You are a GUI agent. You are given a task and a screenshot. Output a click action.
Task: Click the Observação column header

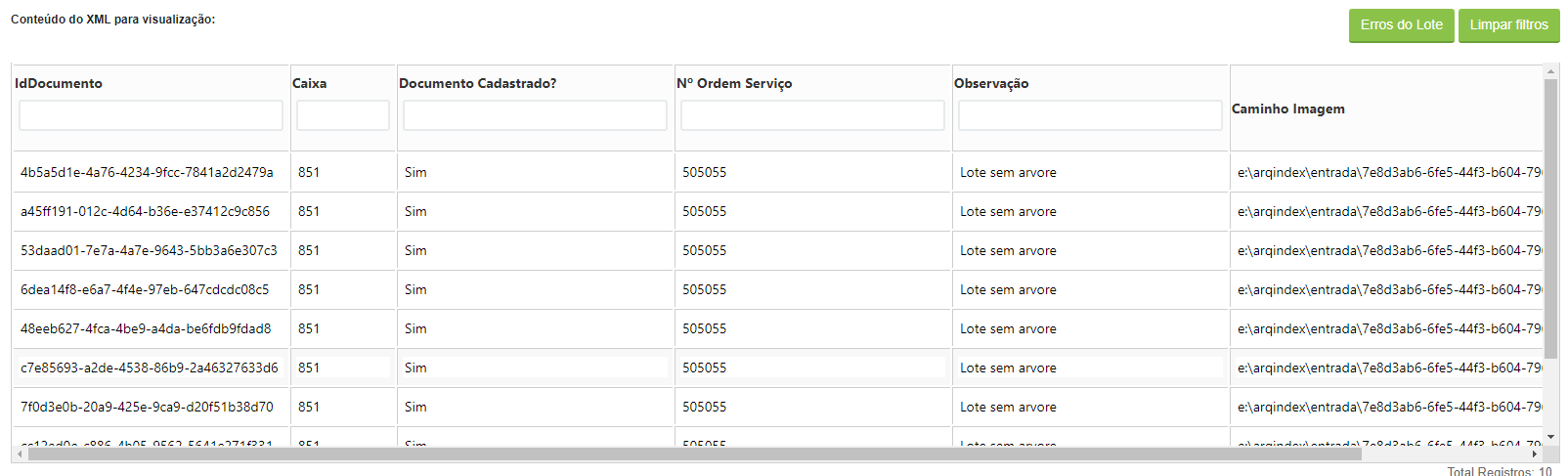991,83
